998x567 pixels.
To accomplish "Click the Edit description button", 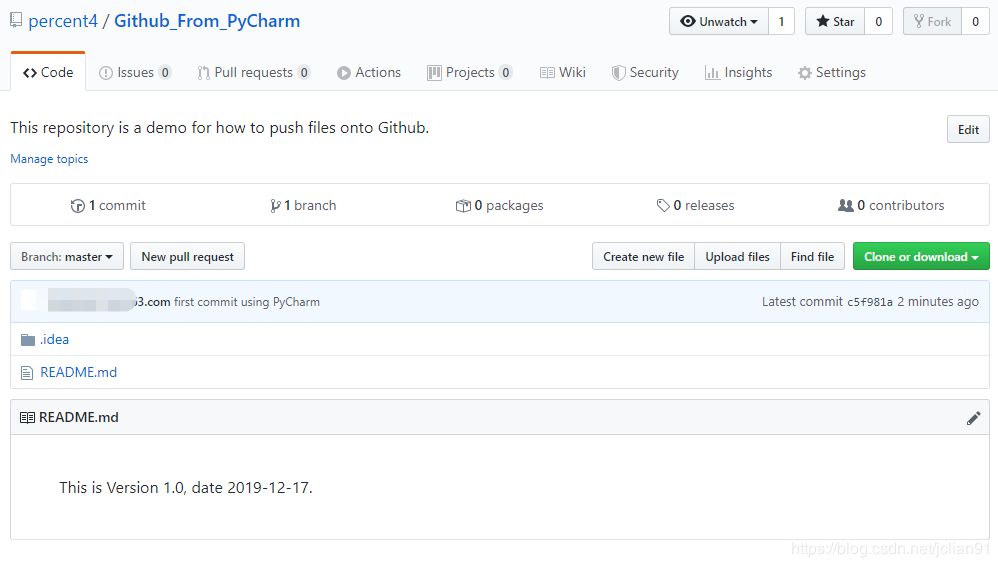I will tap(967, 130).
